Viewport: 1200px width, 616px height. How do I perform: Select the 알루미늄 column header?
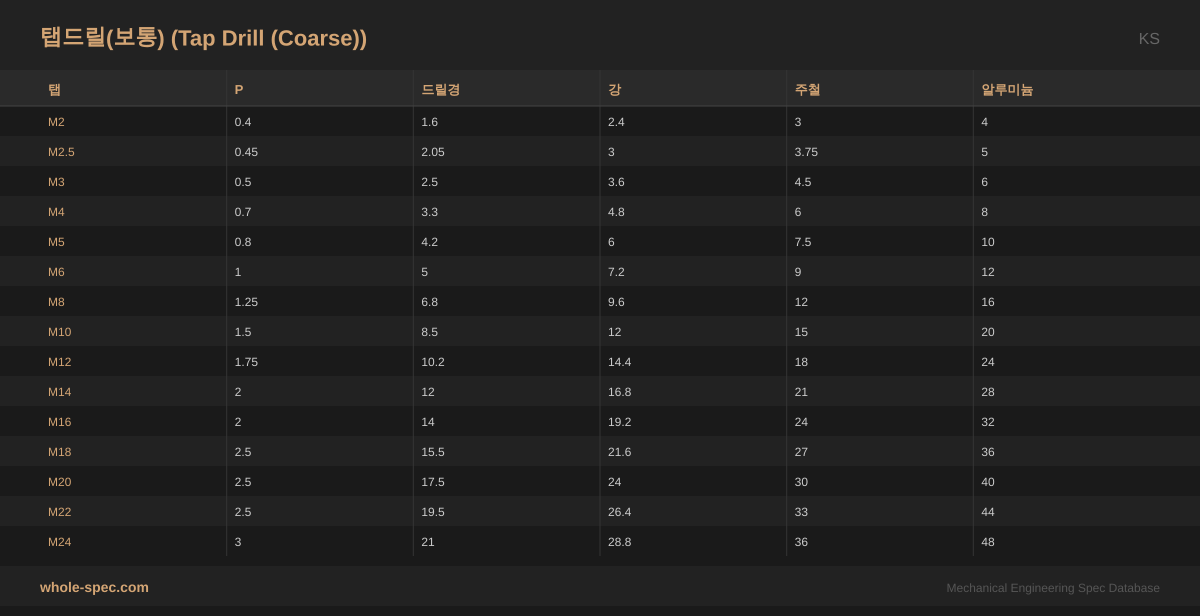(x=1006, y=90)
